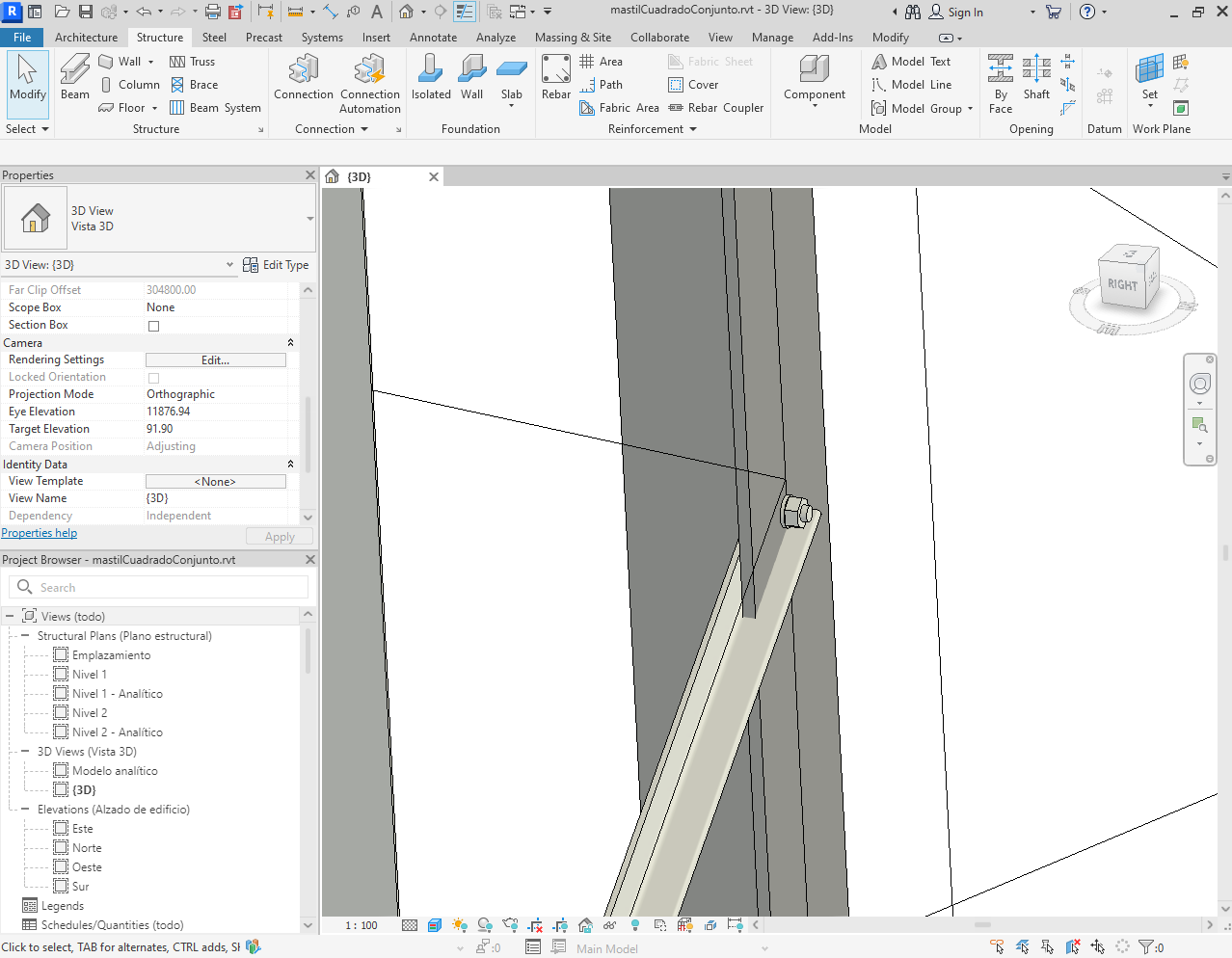Select the Modelo analítico 3D view
Image resolution: width=1232 pixels, height=958 pixels.
pos(115,771)
